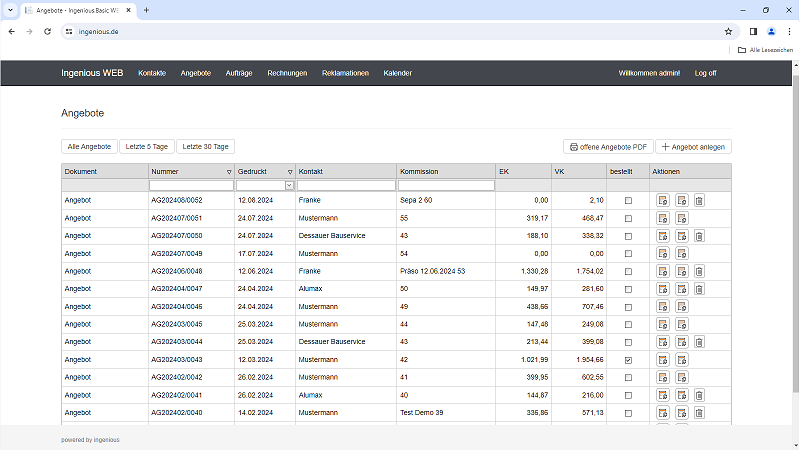
Task: Create new offer with Angebot anlegen
Action: coord(693,147)
